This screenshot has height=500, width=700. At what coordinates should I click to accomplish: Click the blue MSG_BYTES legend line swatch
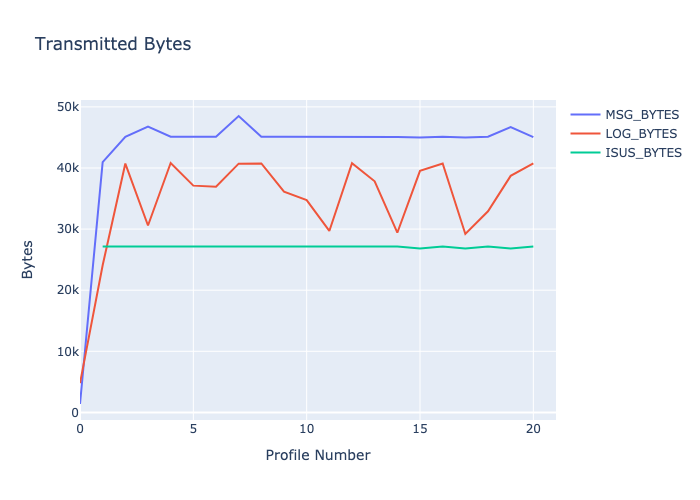point(585,114)
